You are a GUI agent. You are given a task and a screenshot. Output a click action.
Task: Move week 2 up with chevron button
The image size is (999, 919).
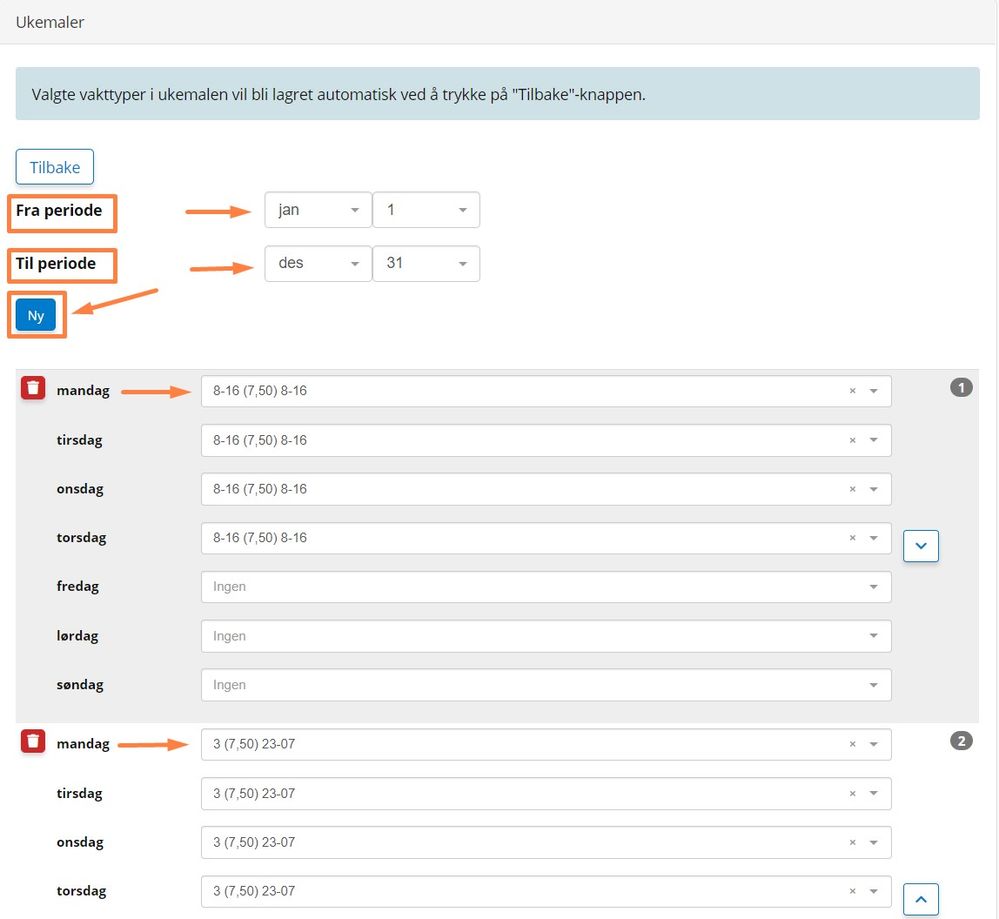click(x=920, y=899)
